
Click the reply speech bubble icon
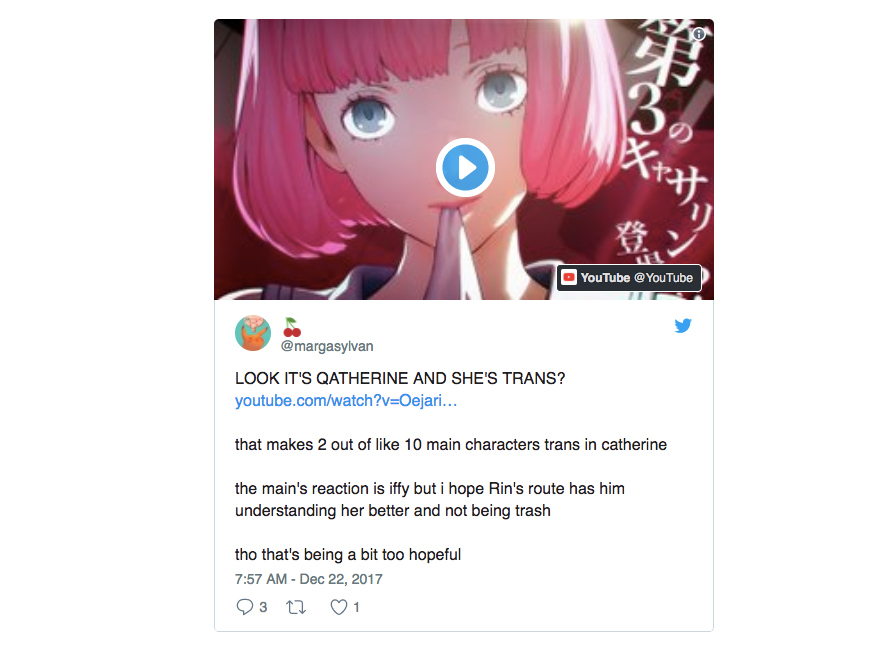pyautogui.click(x=244, y=607)
